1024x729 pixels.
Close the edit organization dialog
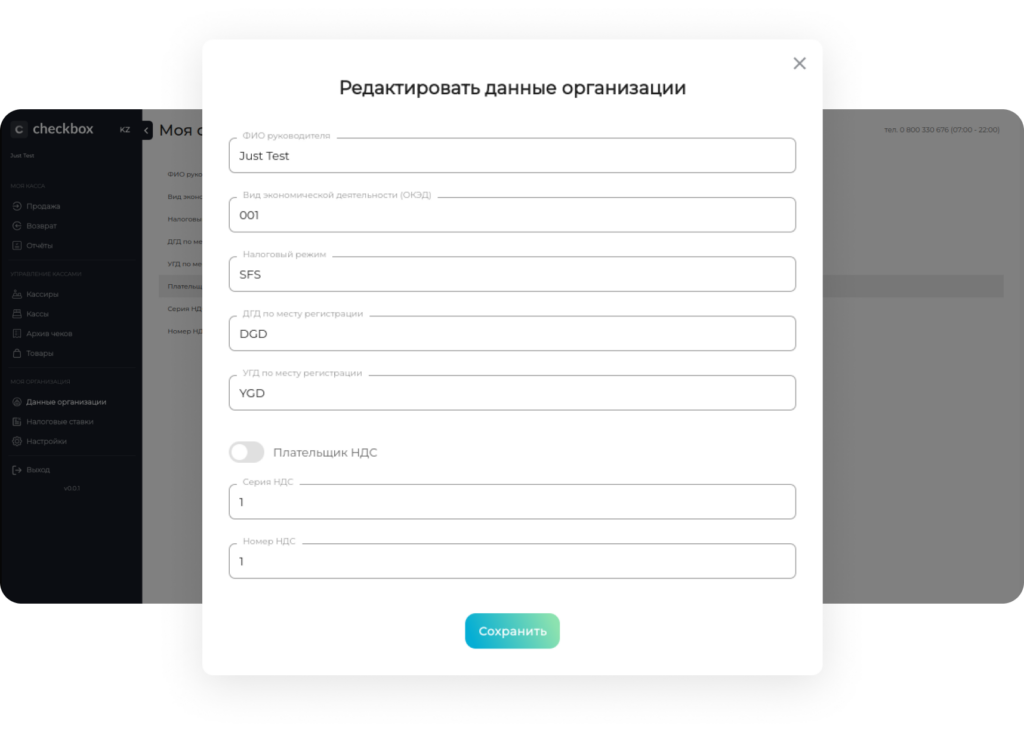799,63
